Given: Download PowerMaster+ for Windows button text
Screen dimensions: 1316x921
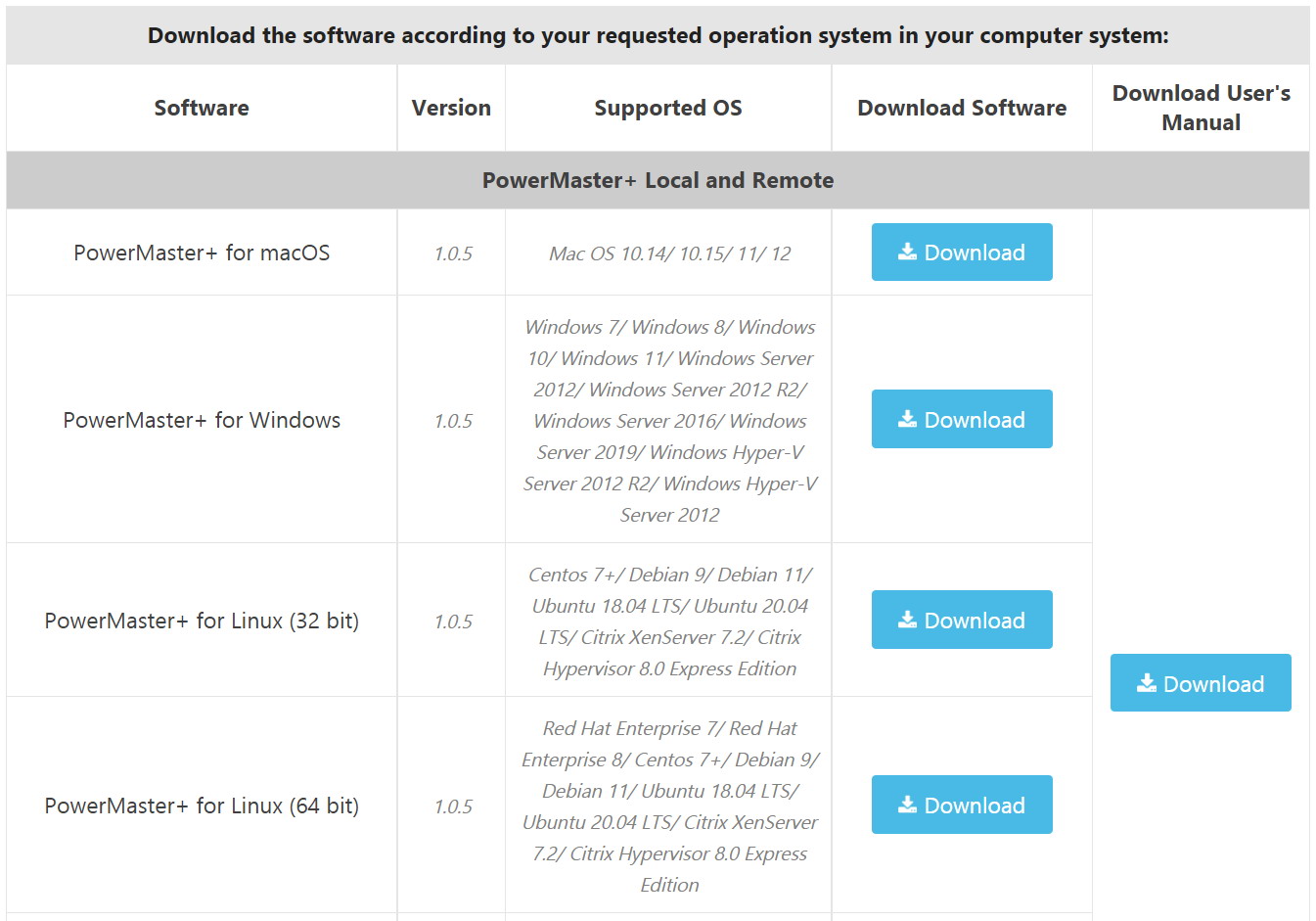Looking at the screenshot, I should coord(975,420).
